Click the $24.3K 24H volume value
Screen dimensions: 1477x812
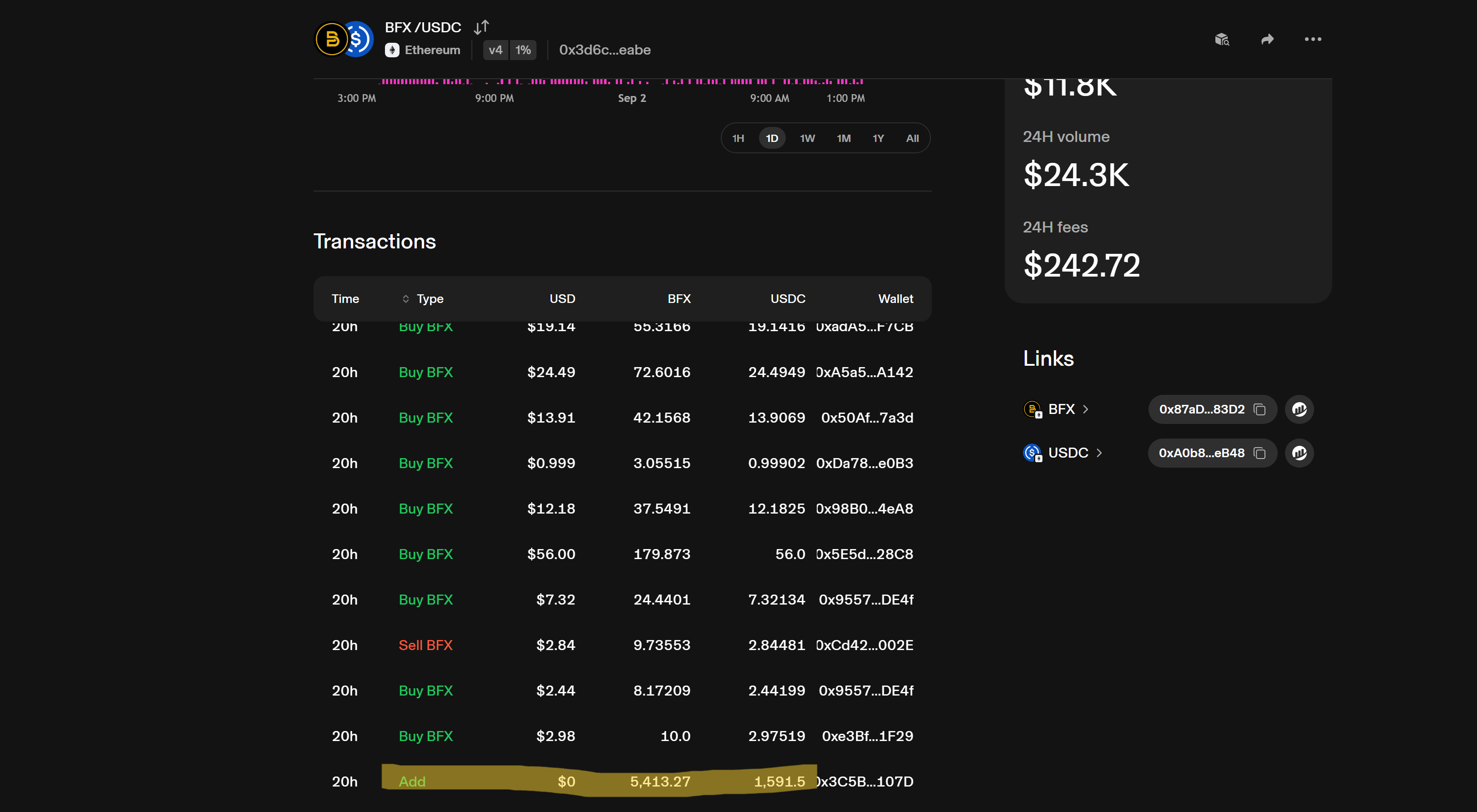click(1076, 175)
